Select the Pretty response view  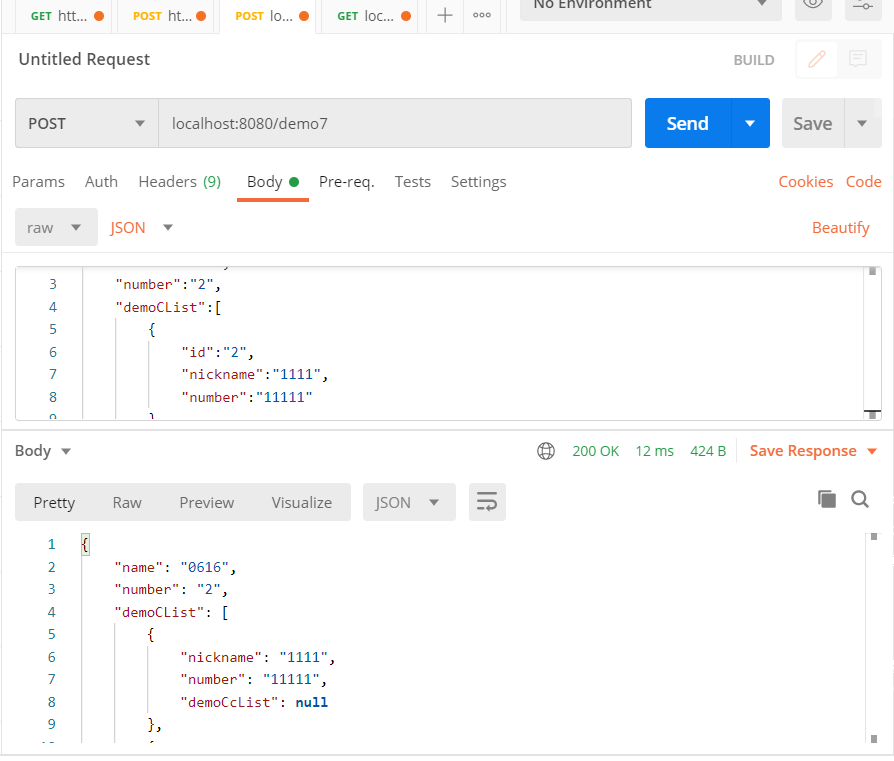[x=54, y=502]
